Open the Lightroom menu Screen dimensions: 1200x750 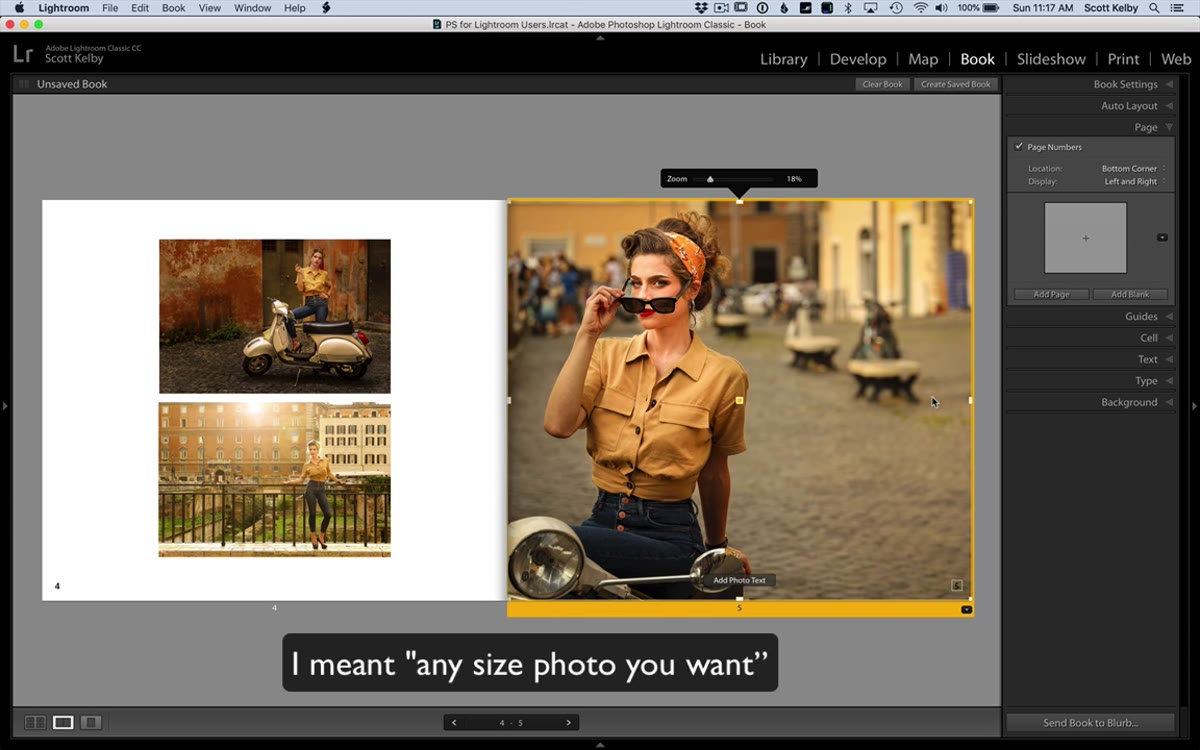tap(63, 8)
